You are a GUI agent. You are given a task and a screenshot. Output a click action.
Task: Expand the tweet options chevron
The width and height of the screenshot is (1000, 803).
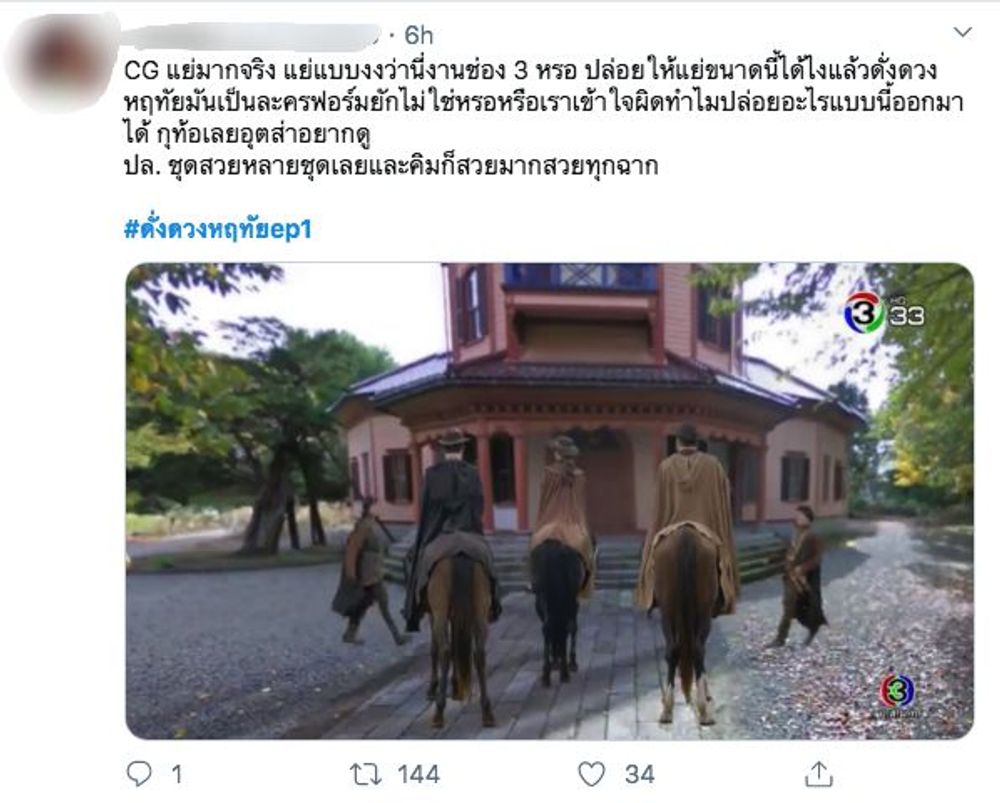962,32
